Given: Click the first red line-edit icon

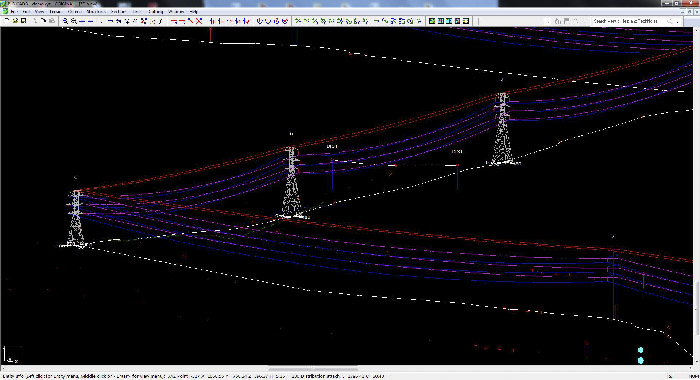Looking at the screenshot, I should click(175, 21).
